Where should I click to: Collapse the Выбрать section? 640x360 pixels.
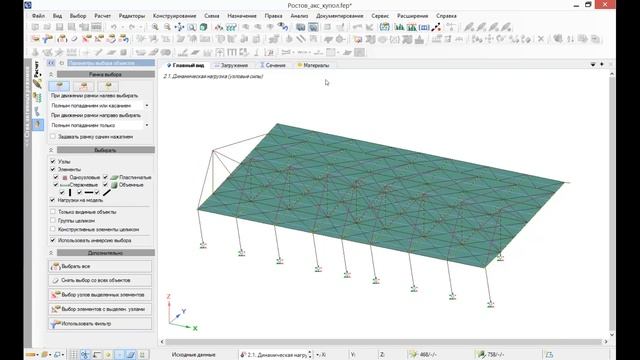coord(51,150)
